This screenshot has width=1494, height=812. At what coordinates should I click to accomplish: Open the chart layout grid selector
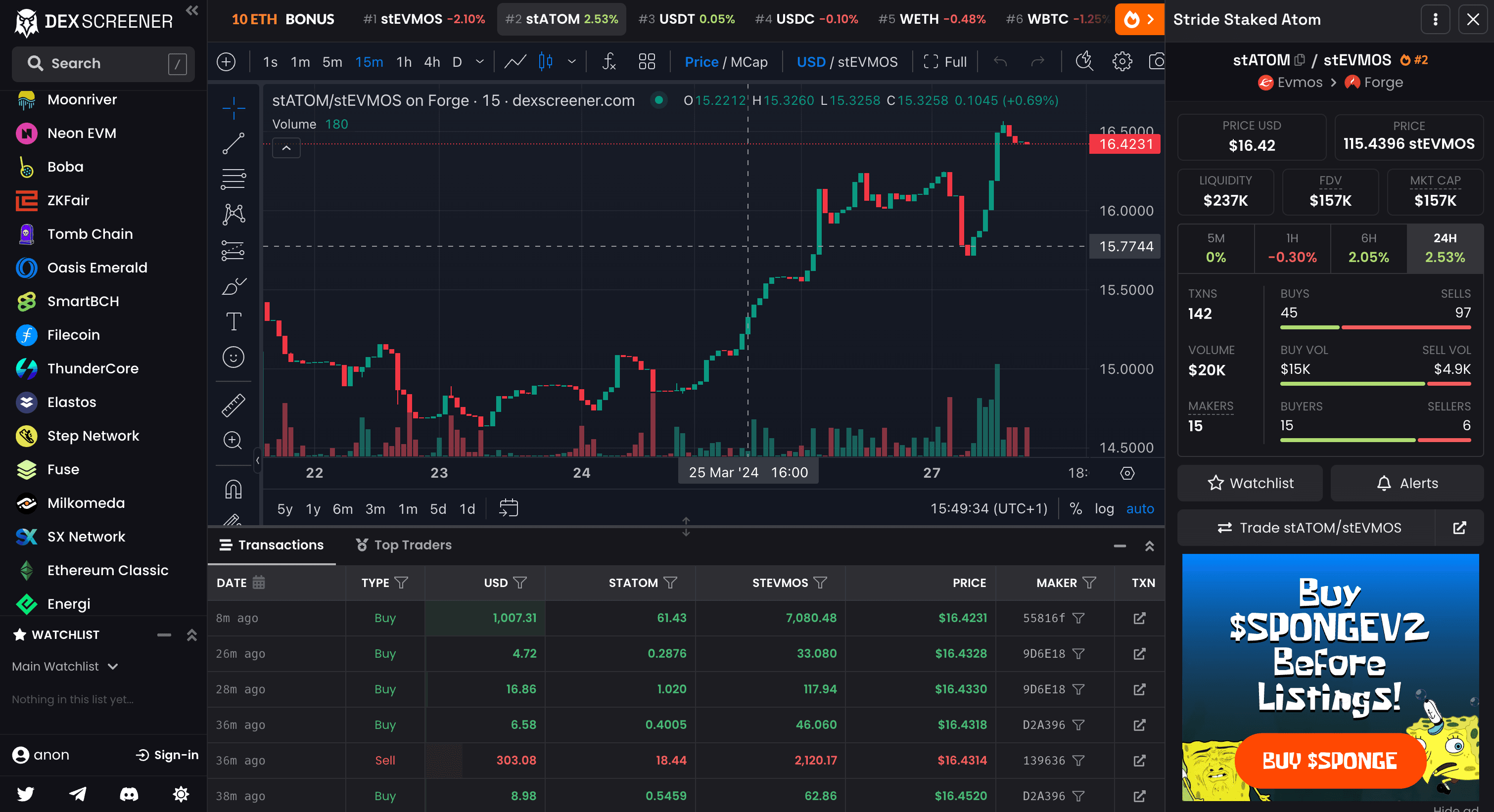pos(647,62)
